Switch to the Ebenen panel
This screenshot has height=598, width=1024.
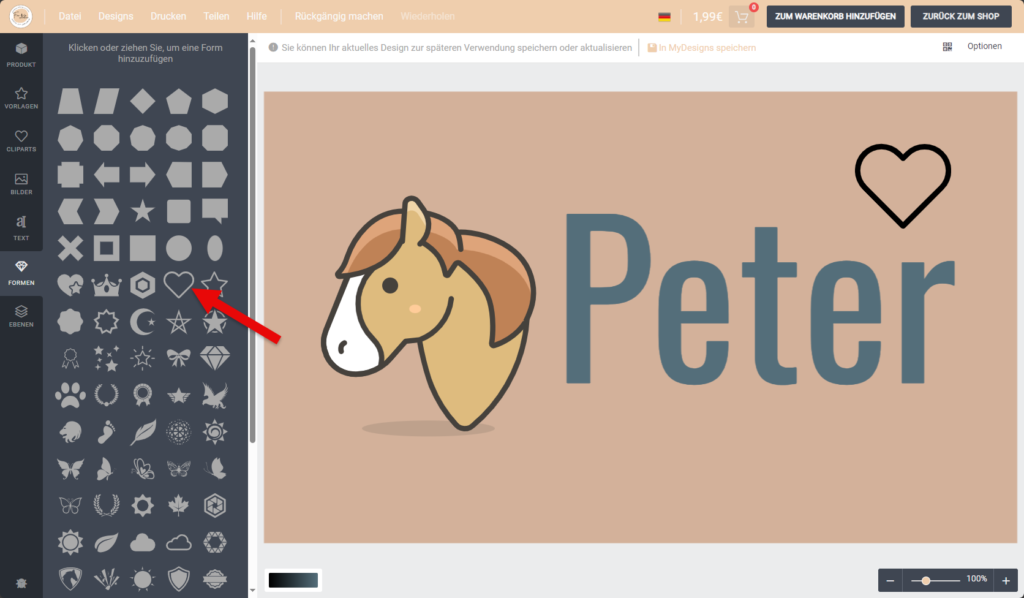tap(21, 316)
